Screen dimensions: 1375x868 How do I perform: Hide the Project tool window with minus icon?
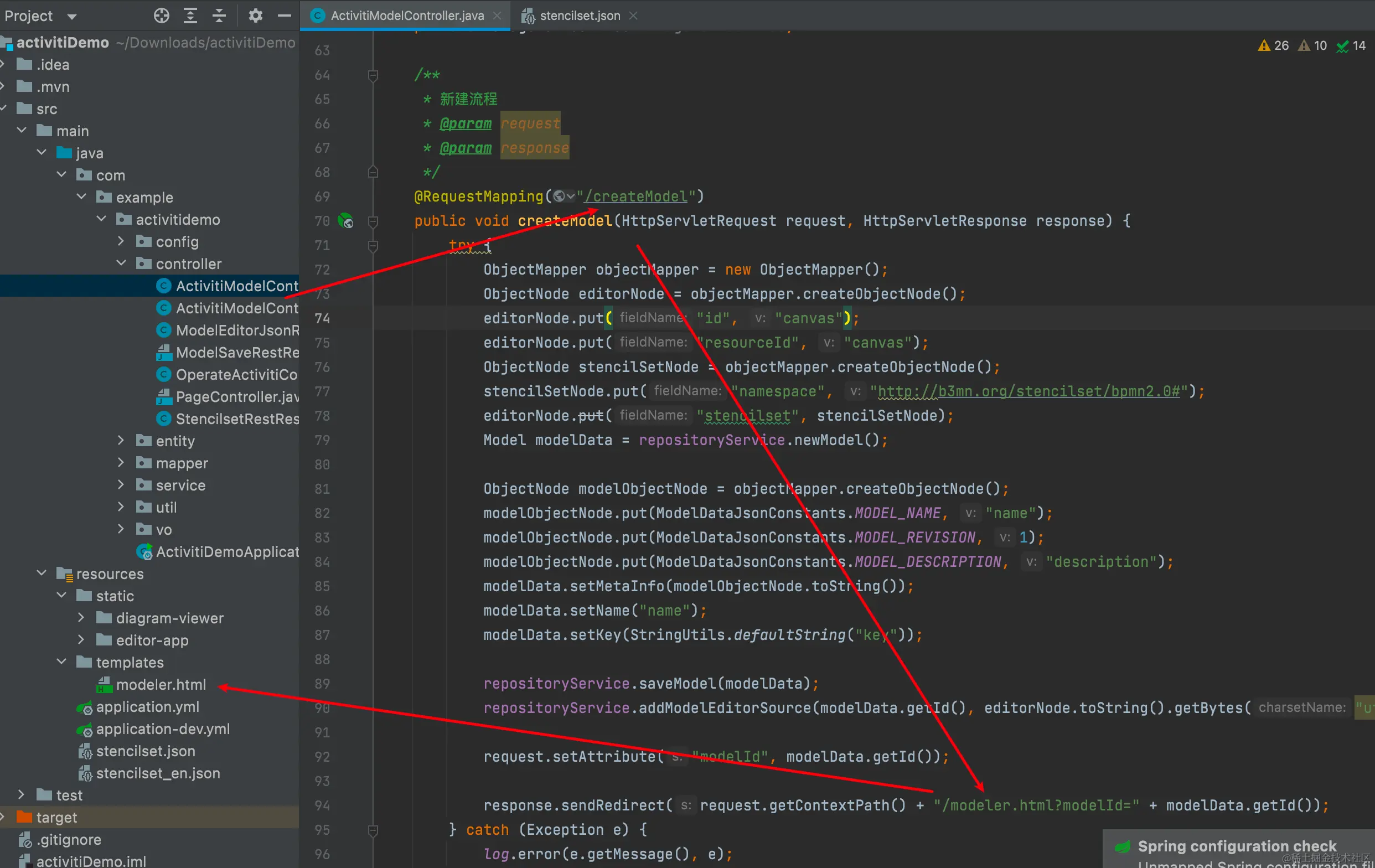[x=285, y=15]
